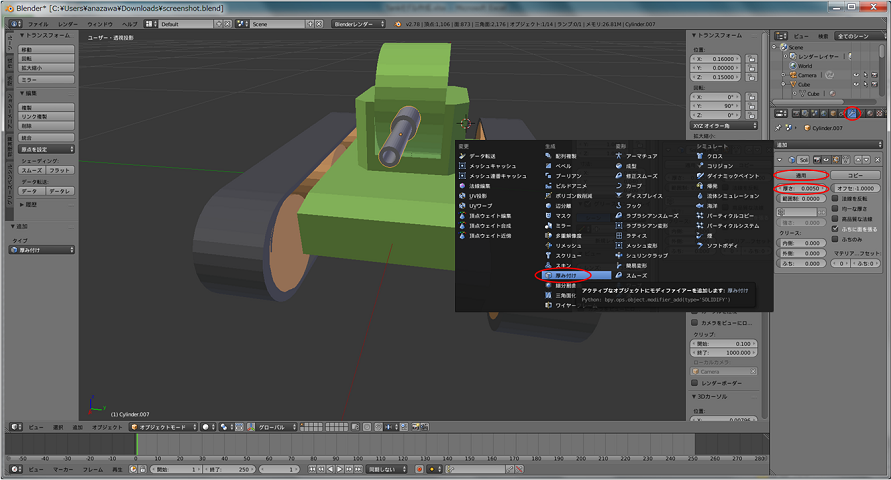Enable the Flip Normals (法線を反転) checkbox

[x=835, y=198]
